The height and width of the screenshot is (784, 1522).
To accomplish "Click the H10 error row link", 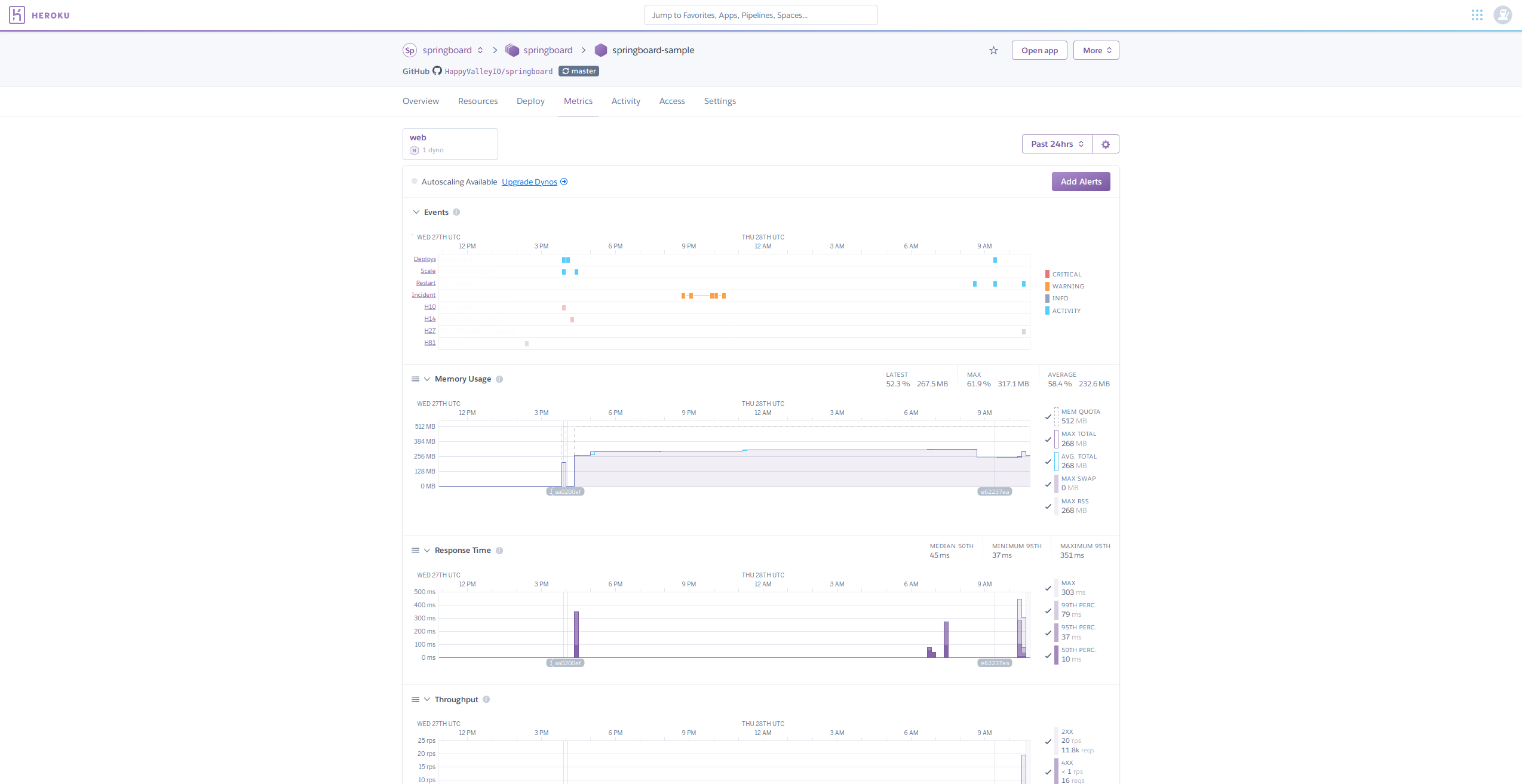I will click(x=430, y=307).
